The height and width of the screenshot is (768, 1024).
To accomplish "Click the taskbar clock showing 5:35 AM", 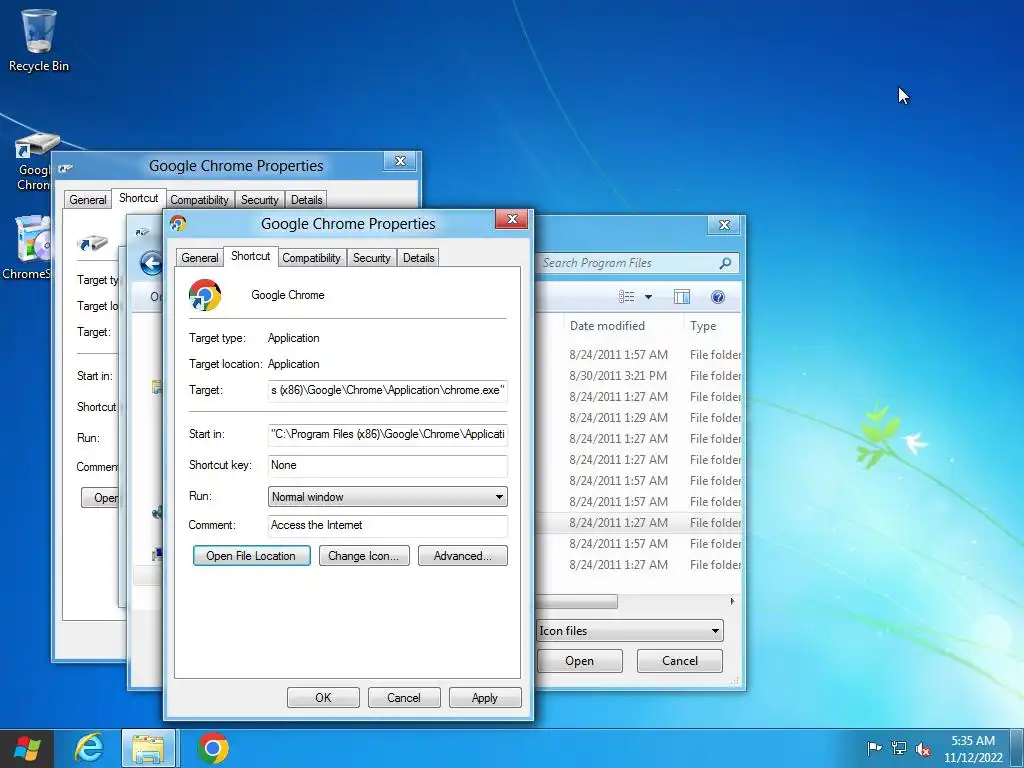I will pos(973,748).
